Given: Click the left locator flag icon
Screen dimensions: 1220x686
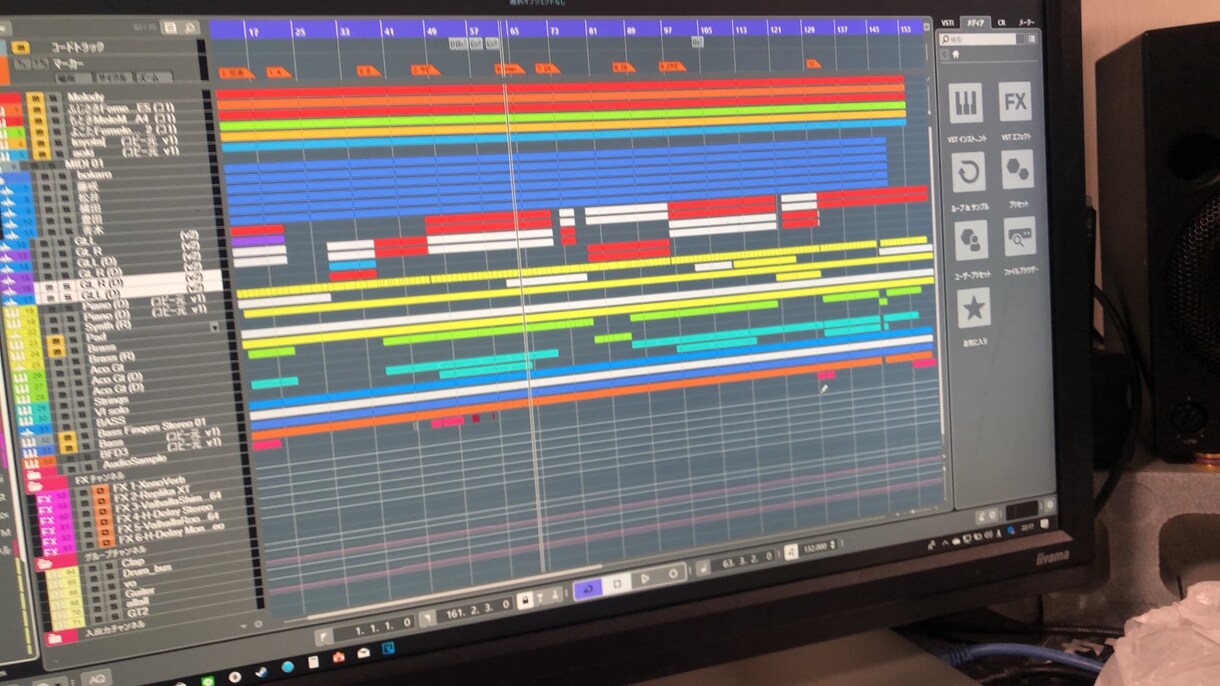Looking at the screenshot, I should pos(324,638).
